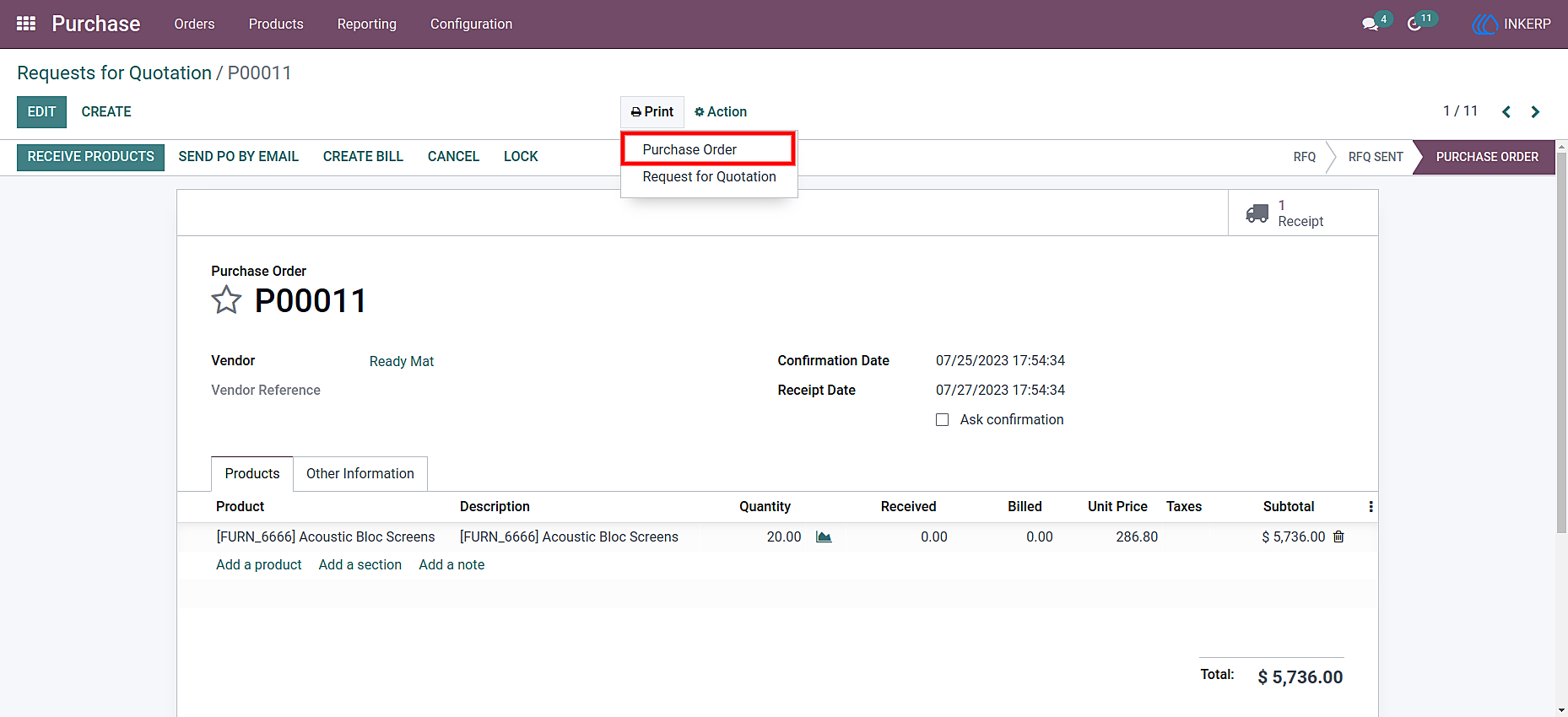Select the Products tab
1568x717 pixels.
(252, 474)
